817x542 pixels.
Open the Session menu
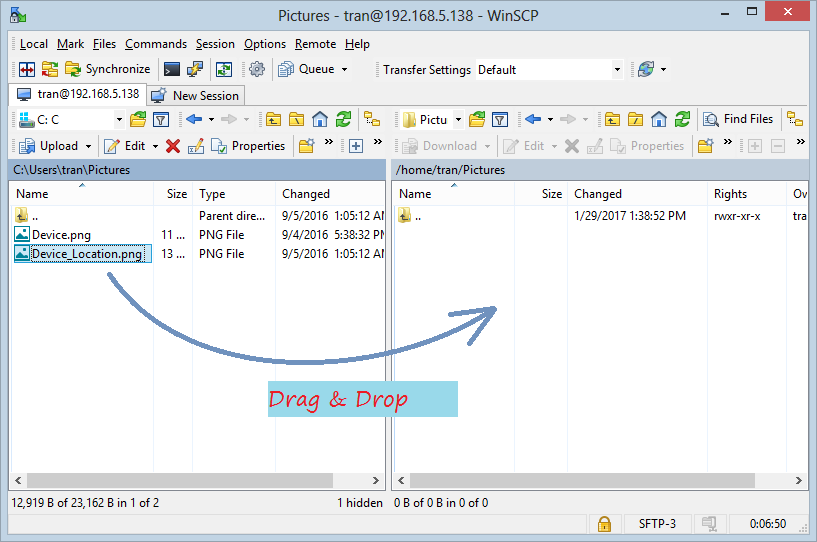coord(215,44)
